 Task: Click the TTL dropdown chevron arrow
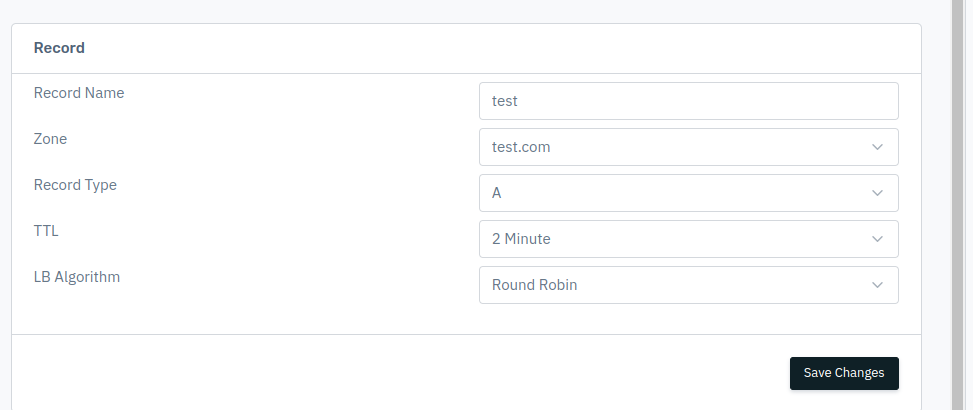pos(877,239)
